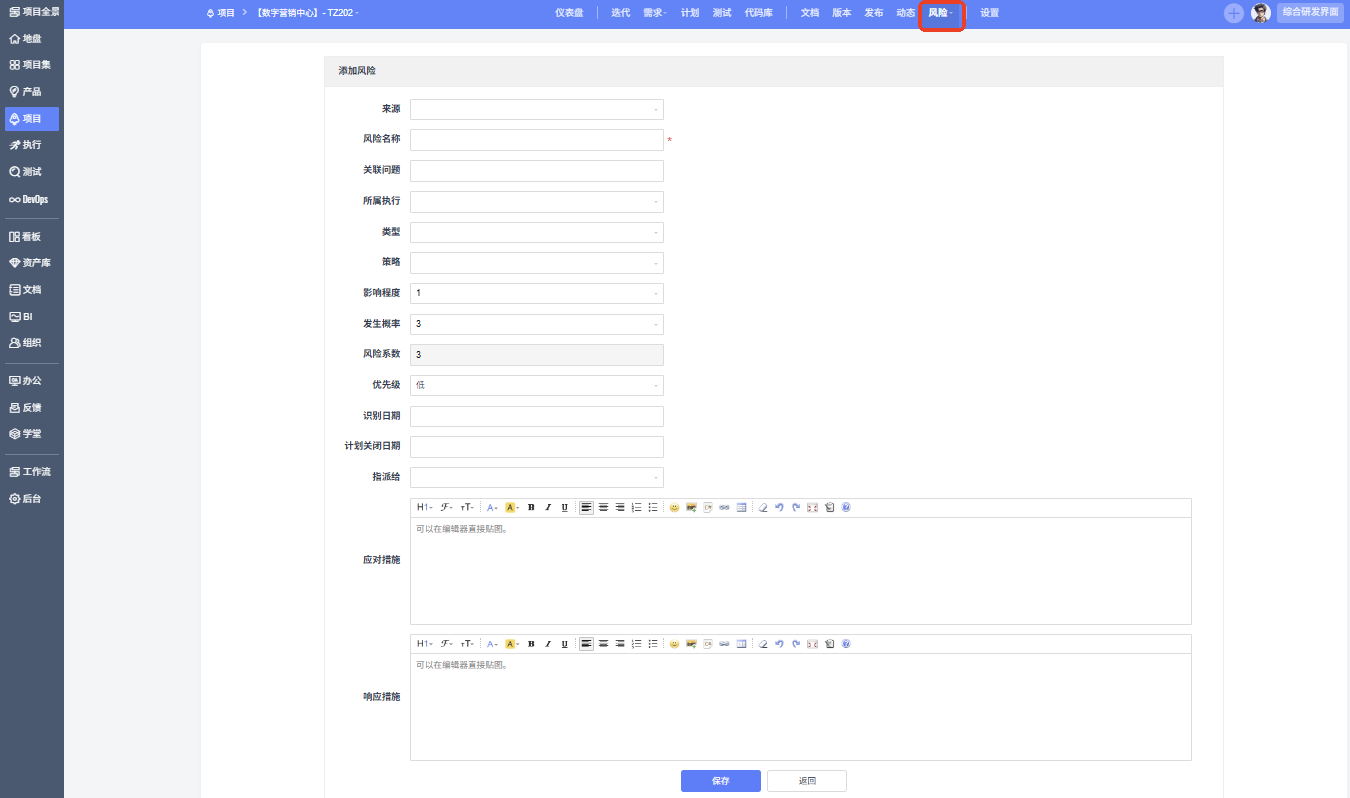Viewport: 1350px width, 798px height.
Task: Redo in the 响应措施 editor toolbar
Action: (x=796, y=643)
